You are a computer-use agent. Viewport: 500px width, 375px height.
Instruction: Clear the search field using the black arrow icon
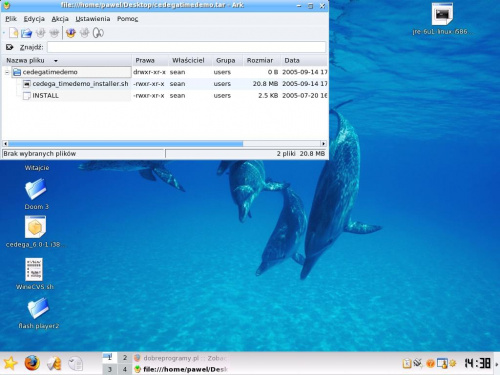point(10,47)
